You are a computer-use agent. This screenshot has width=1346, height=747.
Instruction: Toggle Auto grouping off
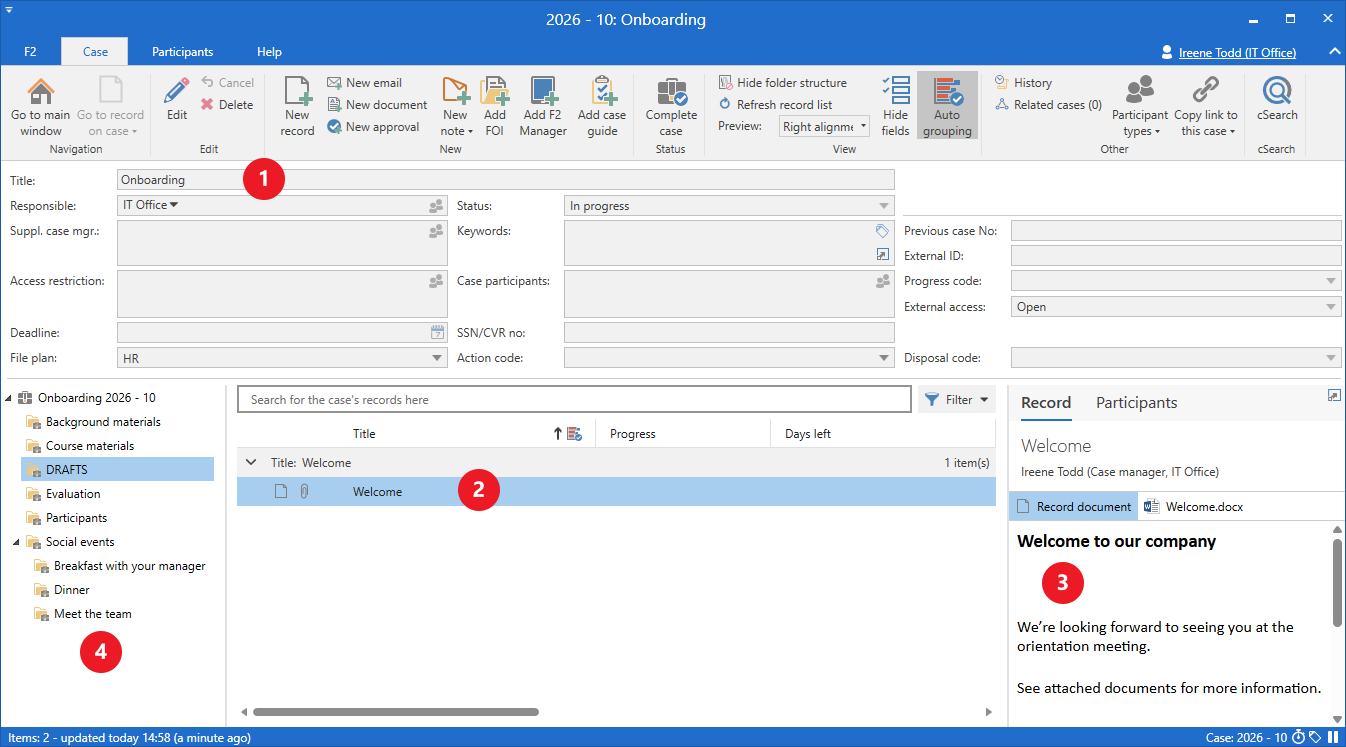(x=947, y=106)
